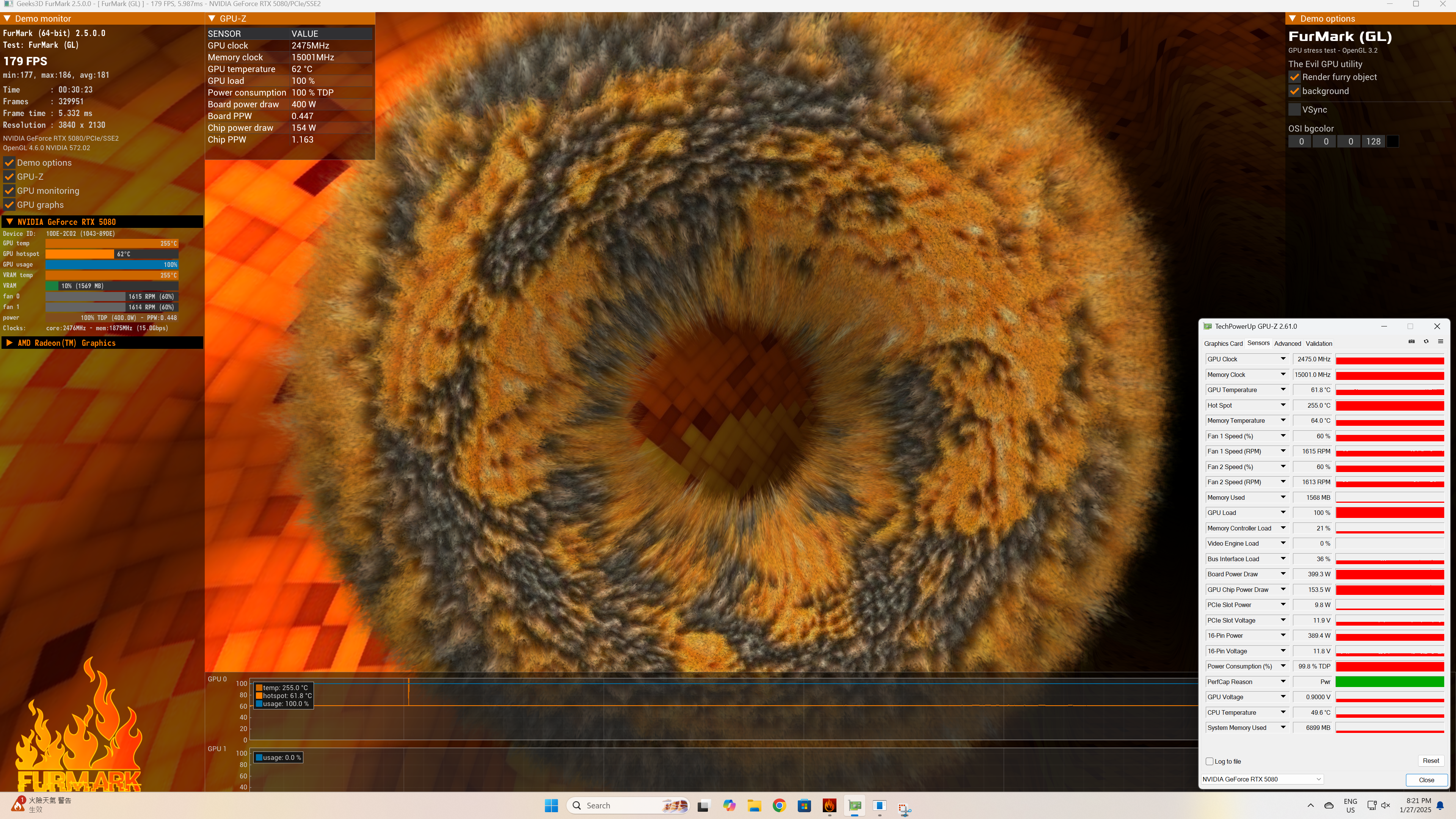Image resolution: width=1456 pixels, height=819 pixels.
Task: Switch to FurMark via its taskbar icon
Action: 829,805
